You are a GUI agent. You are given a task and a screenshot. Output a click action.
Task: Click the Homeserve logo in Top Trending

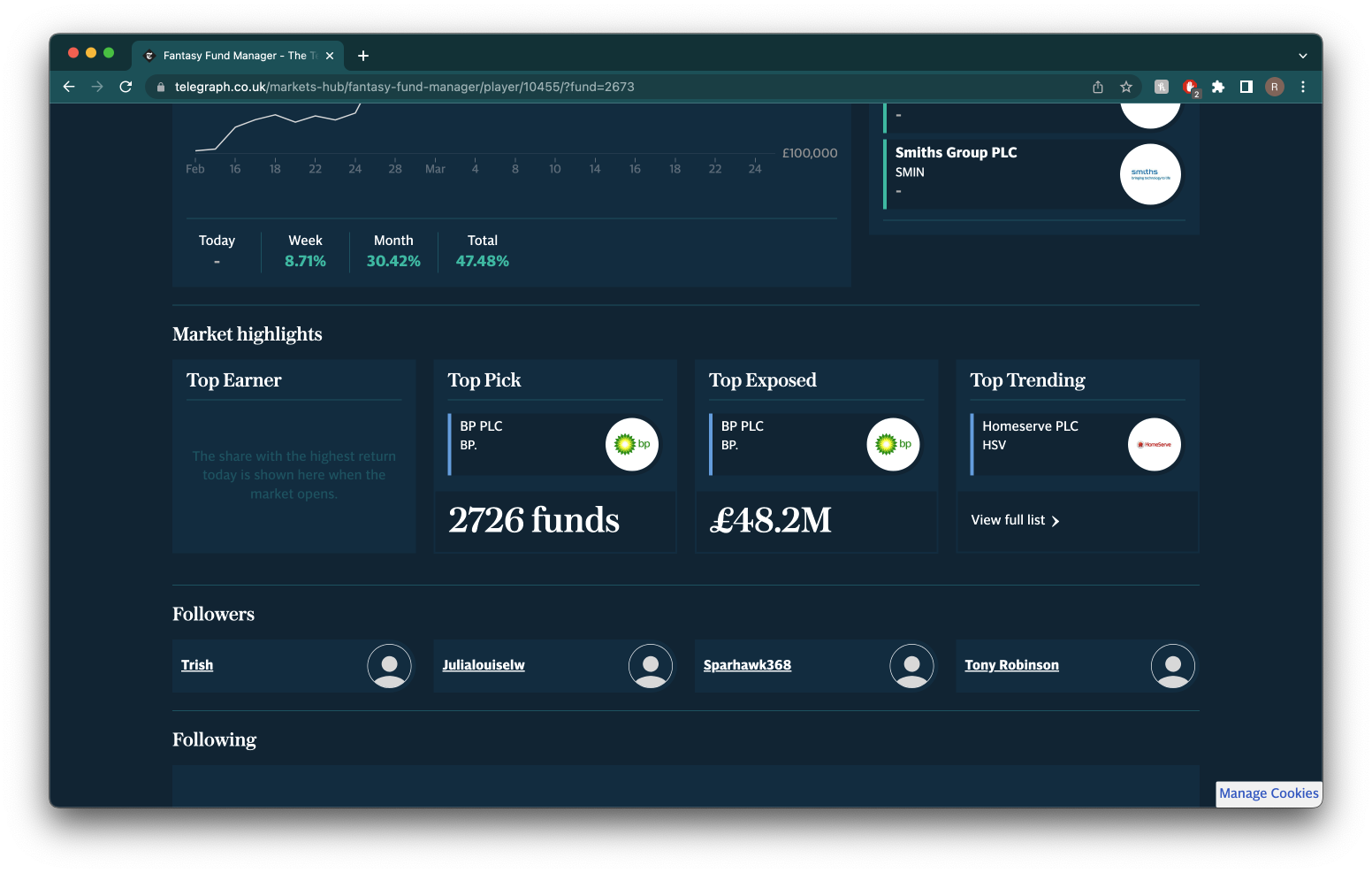[1155, 444]
